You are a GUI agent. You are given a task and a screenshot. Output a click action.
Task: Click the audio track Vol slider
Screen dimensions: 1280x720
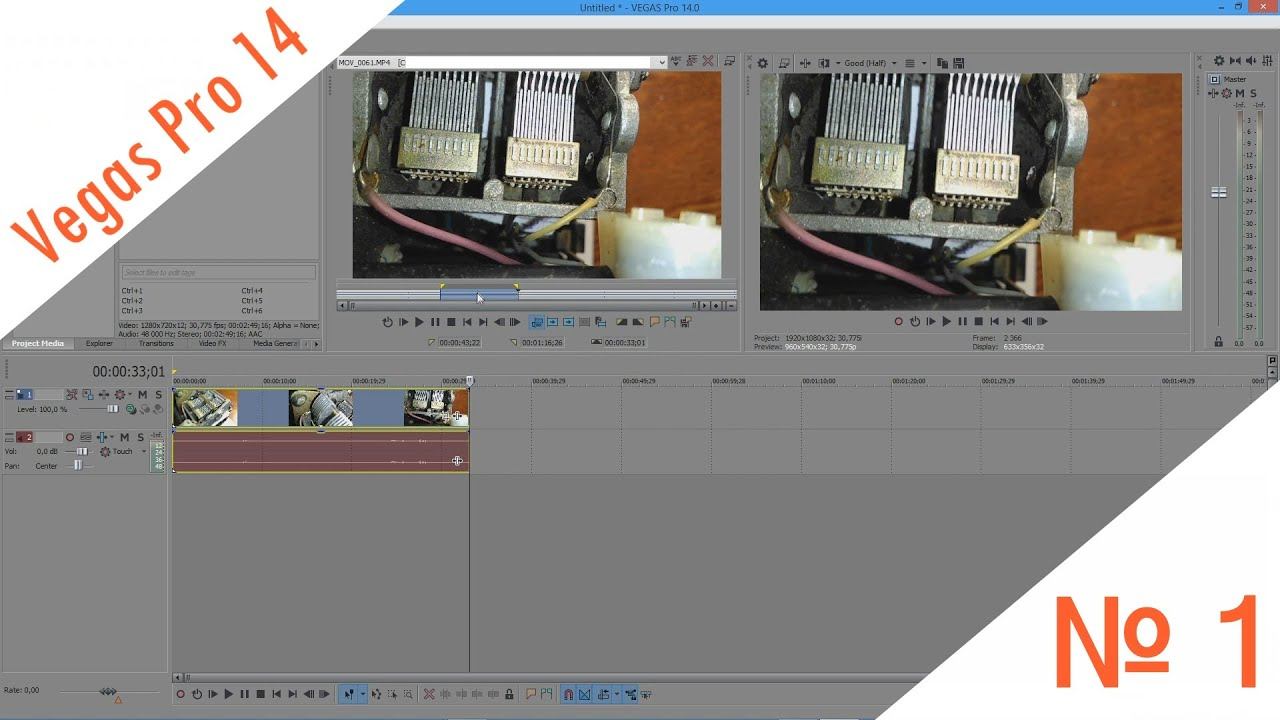tap(81, 451)
